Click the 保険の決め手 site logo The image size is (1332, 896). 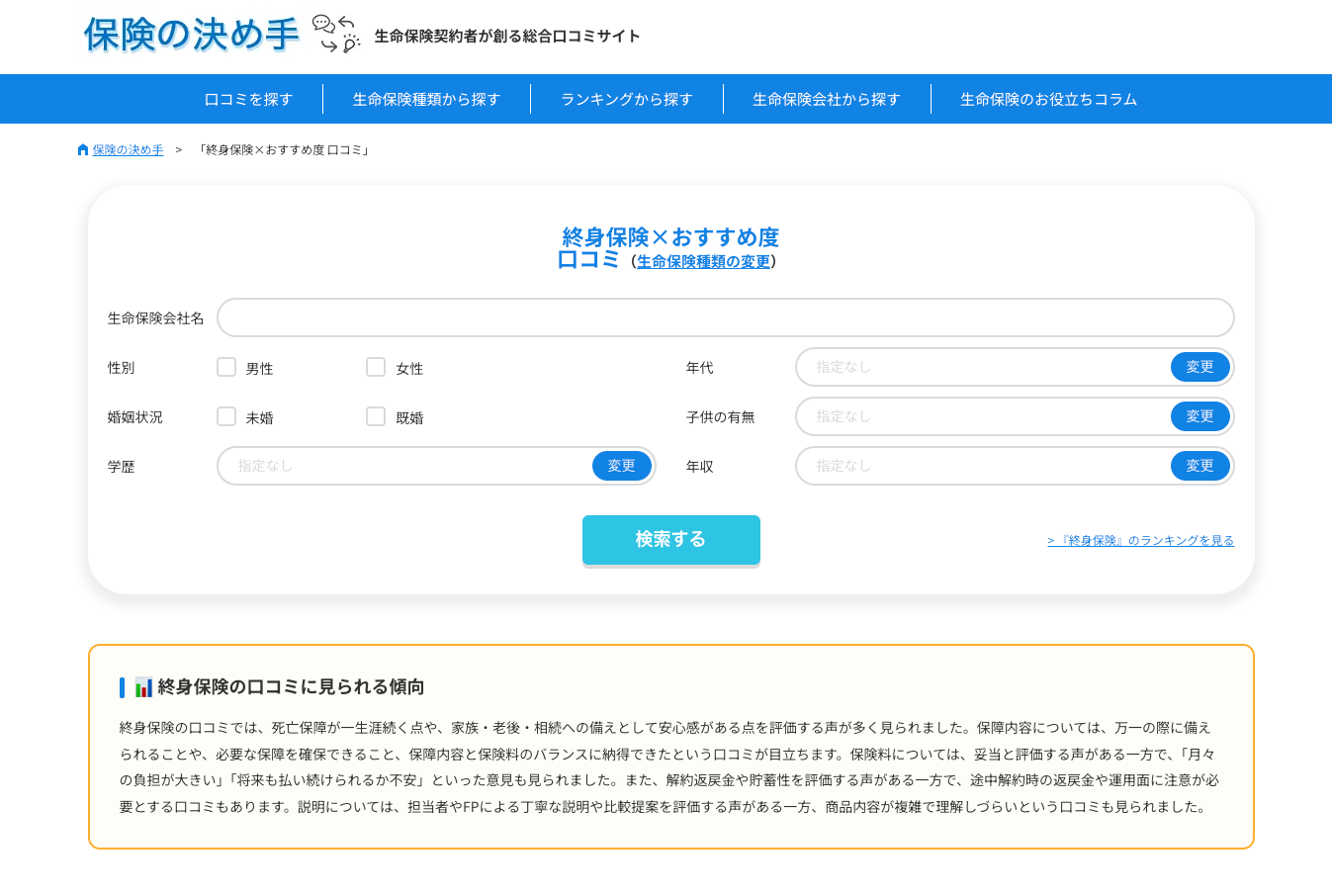pyautogui.click(x=192, y=35)
